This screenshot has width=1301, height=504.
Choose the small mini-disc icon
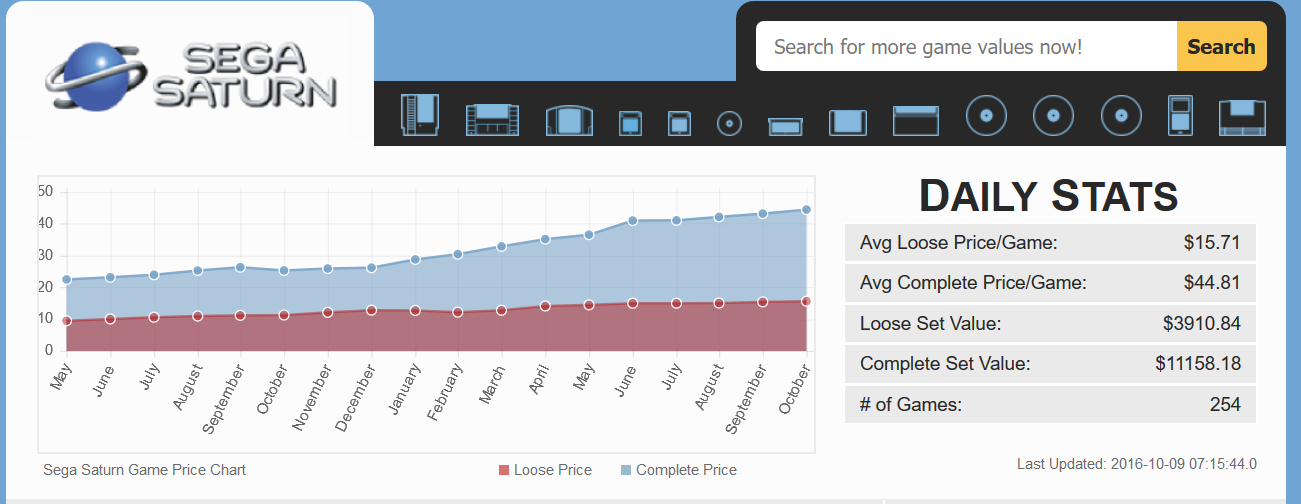730,124
